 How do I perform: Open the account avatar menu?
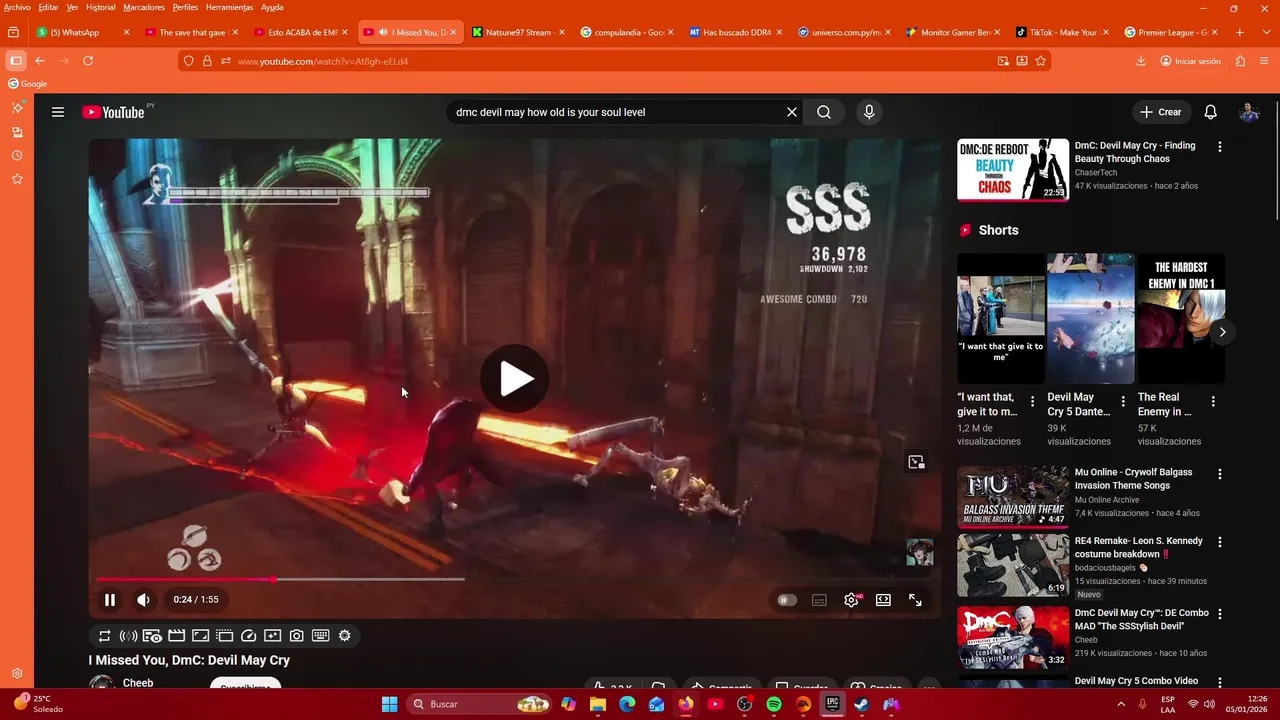click(x=1249, y=112)
